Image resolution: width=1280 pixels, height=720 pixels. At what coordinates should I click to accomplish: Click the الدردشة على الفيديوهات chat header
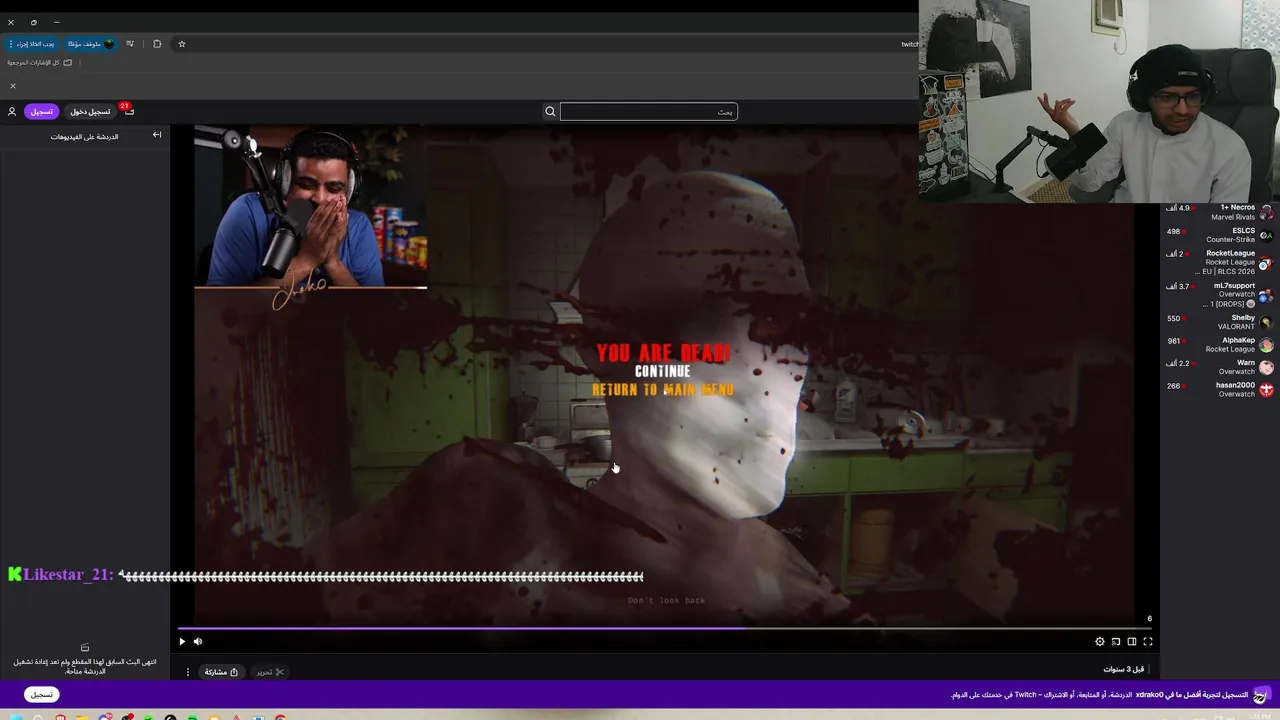(84, 136)
